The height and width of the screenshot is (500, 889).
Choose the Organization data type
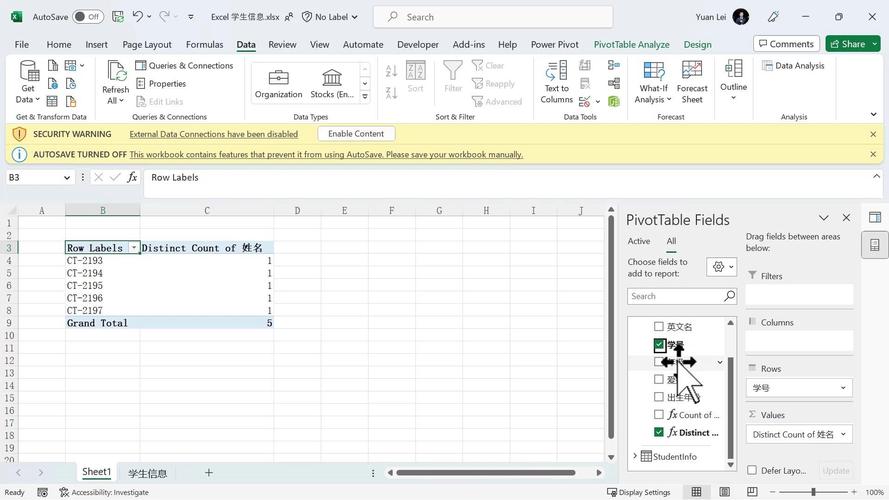278,83
